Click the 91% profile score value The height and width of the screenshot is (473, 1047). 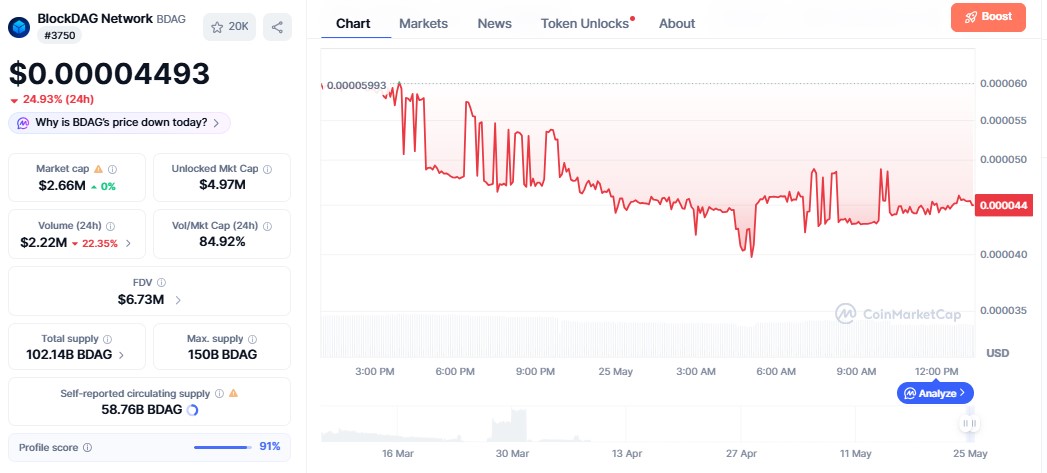click(270, 447)
